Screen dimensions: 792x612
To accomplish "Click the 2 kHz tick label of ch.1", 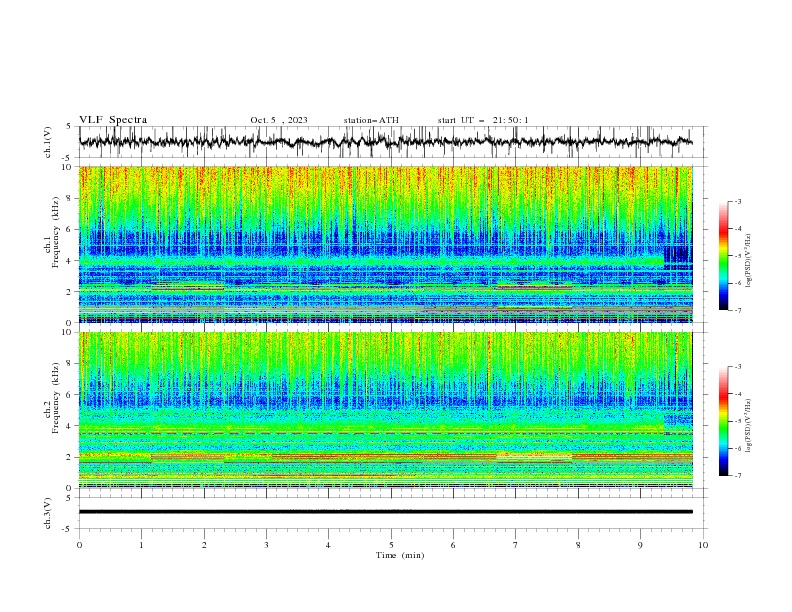I will (x=71, y=291).
